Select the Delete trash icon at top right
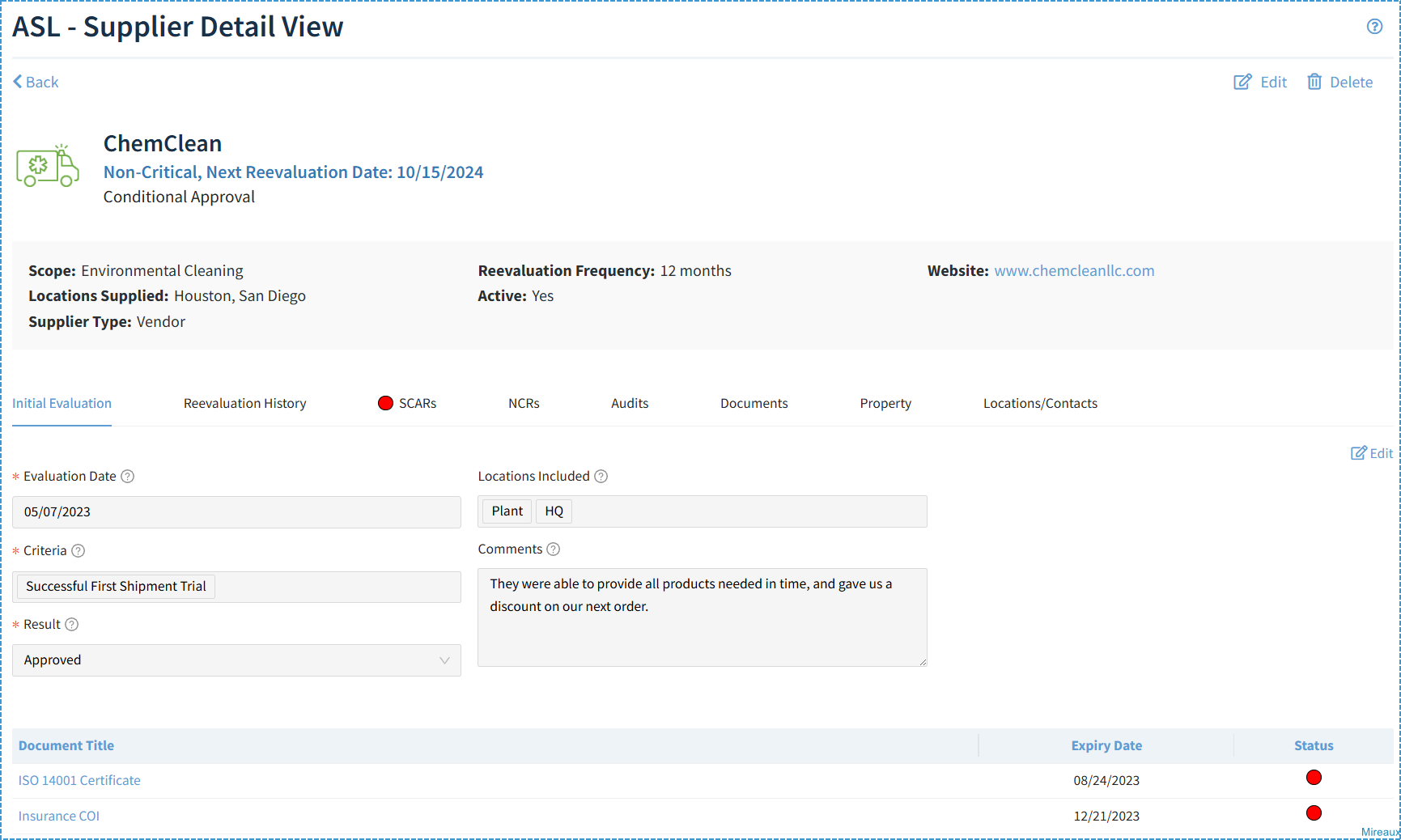This screenshot has height=840, width=1401. pos(1314,81)
